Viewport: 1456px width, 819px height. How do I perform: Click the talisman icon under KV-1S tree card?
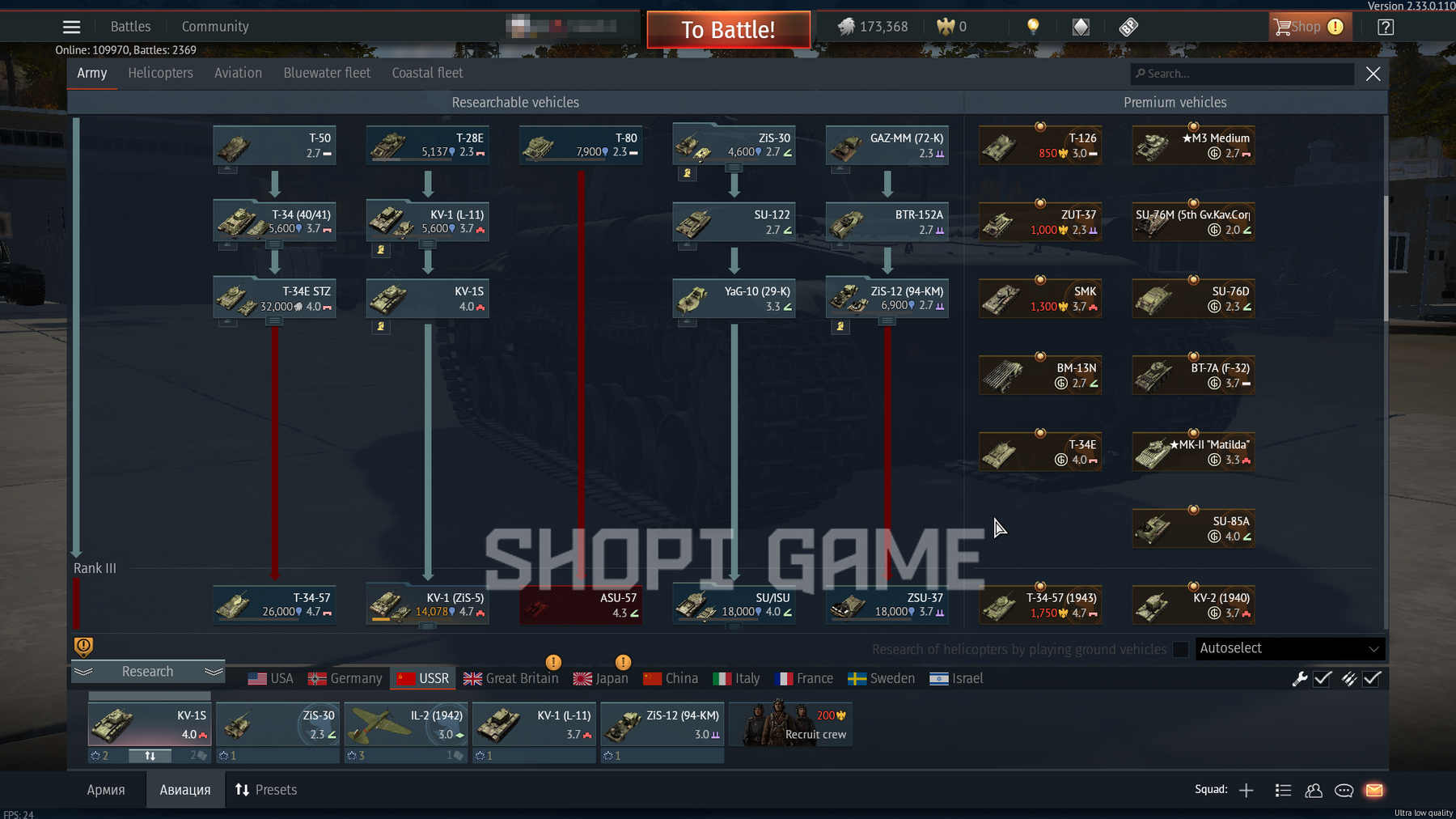pyautogui.click(x=381, y=326)
